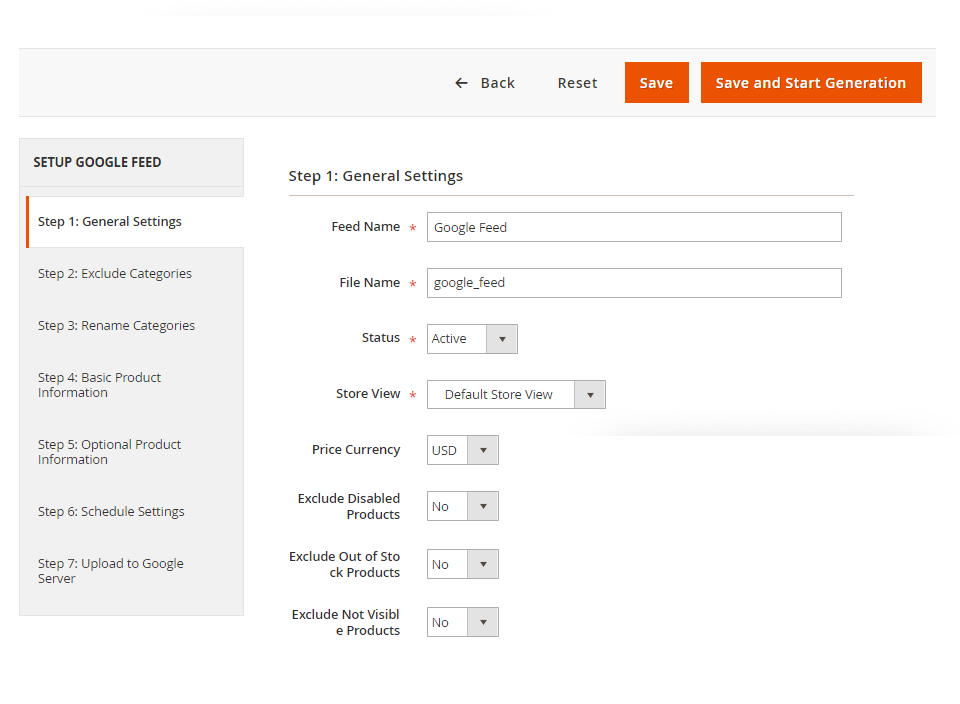Viewport: 960px width, 704px height.
Task: Click the back arrow icon
Action: click(x=461, y=83)
